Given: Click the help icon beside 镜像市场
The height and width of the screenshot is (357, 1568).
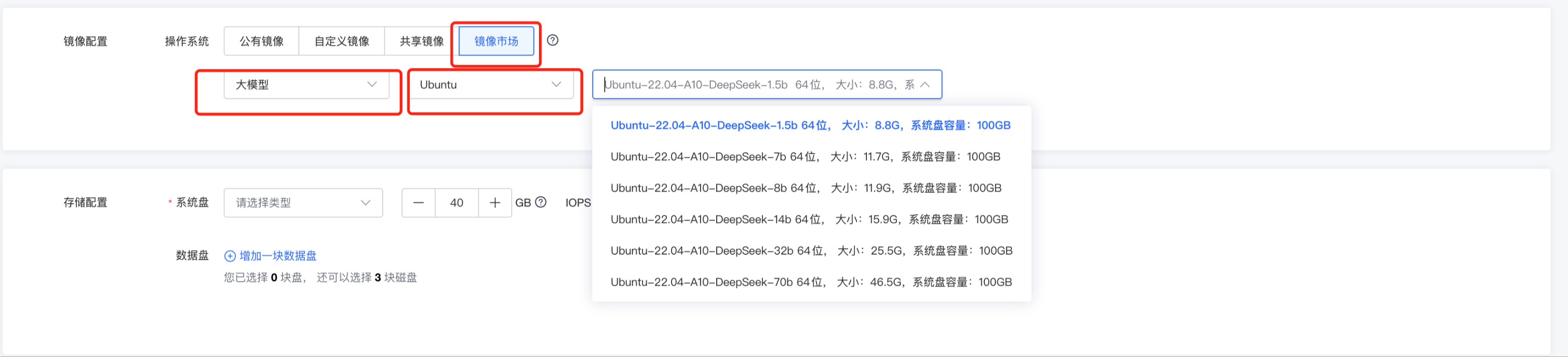Looking at the screenshot, I should [552, 40].
